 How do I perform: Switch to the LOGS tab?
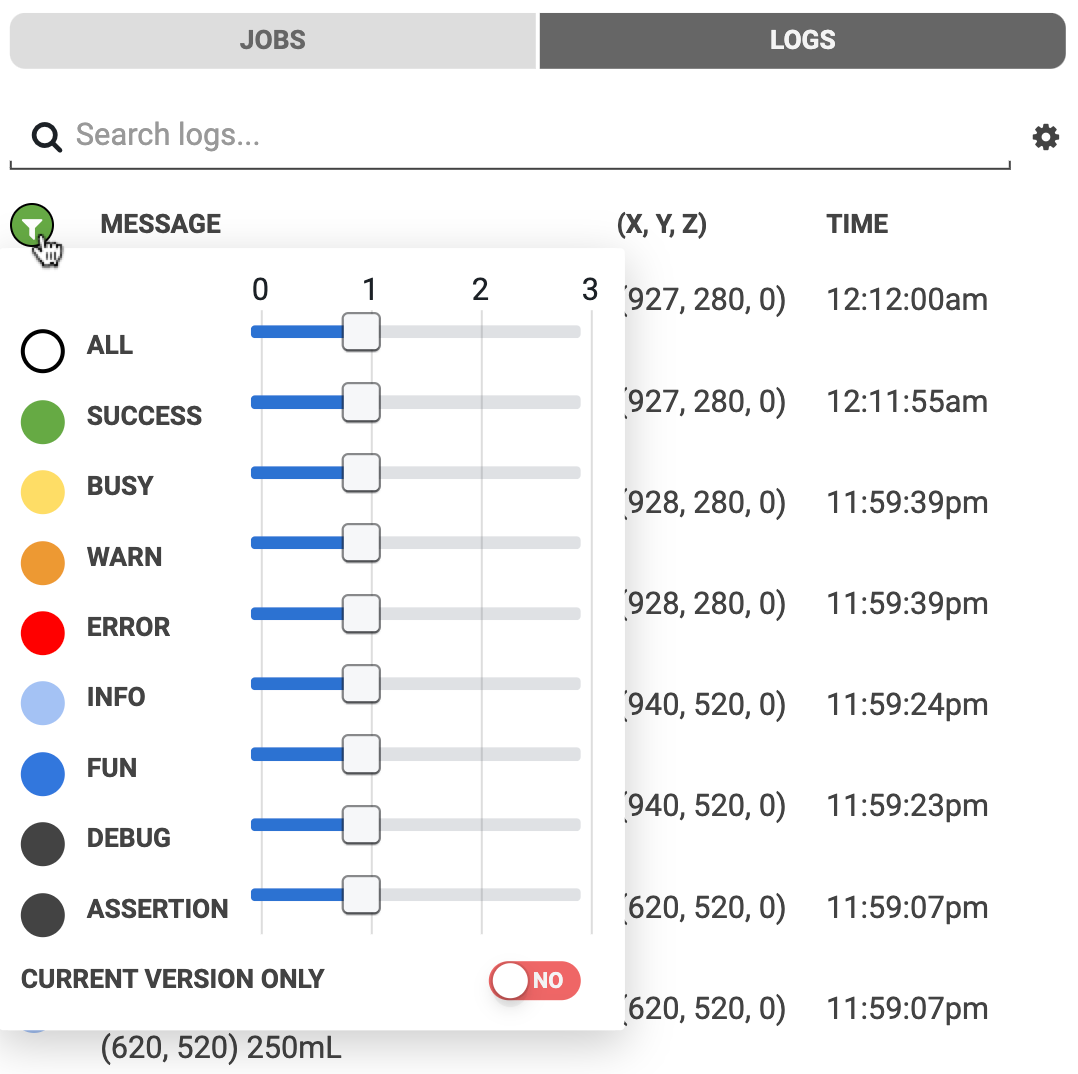[803, 40]
